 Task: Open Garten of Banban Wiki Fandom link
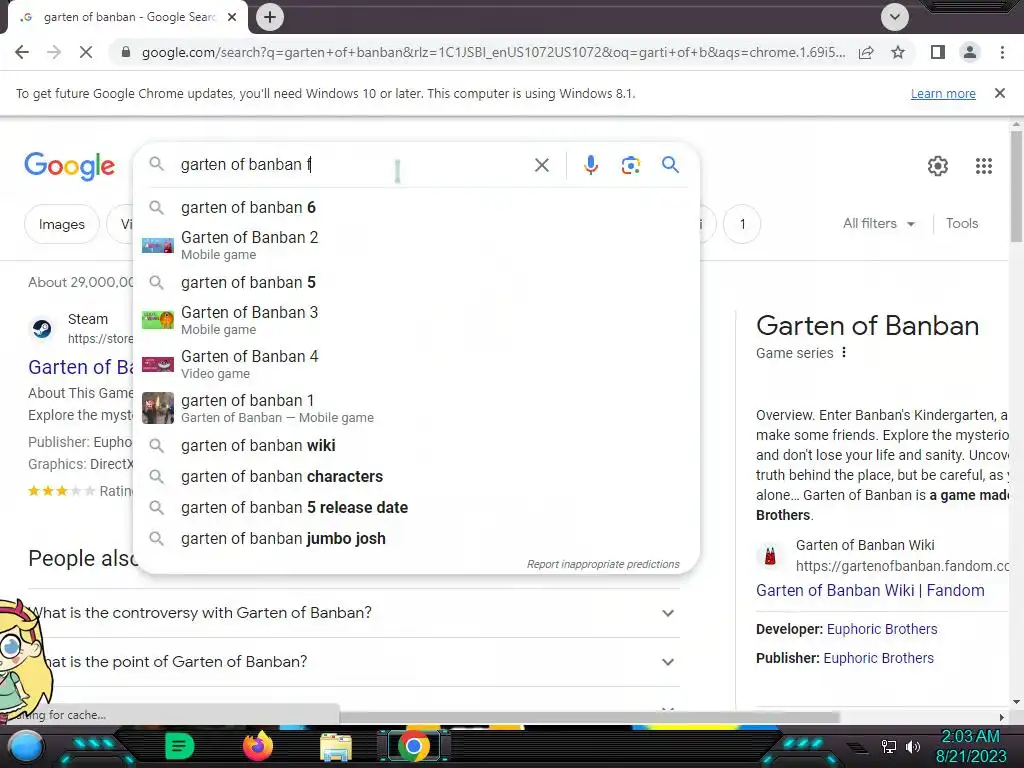coord(870,590)
